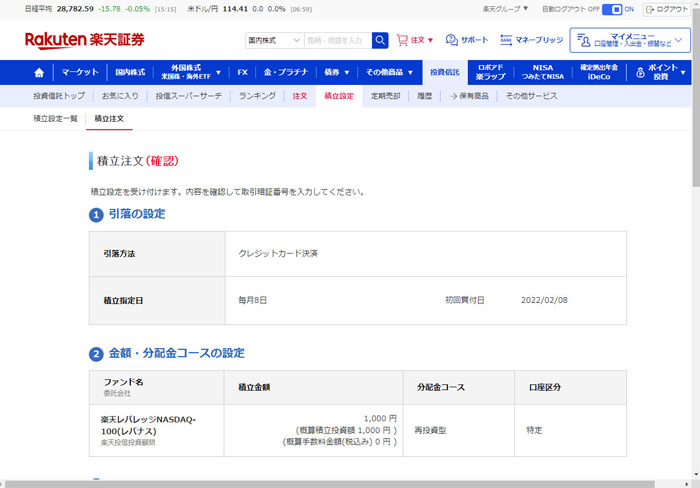
Task: Click the 銘柄・用語 search input field
Action: [337, 40]
